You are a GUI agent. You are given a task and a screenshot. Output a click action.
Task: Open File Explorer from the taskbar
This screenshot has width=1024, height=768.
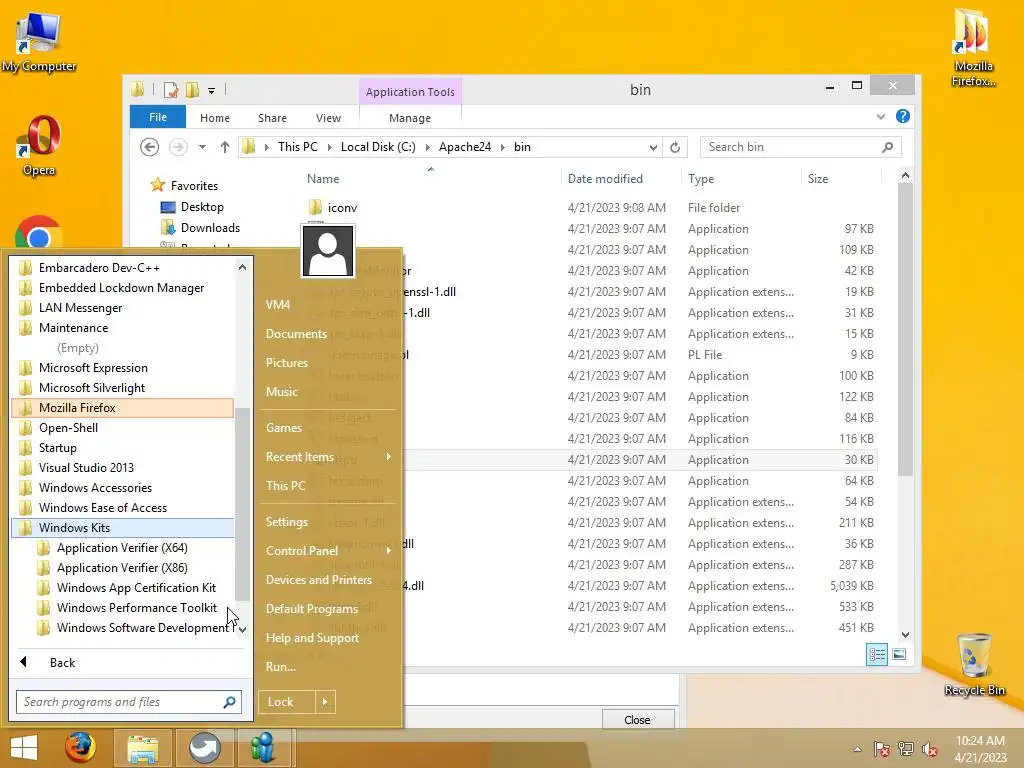143,748
